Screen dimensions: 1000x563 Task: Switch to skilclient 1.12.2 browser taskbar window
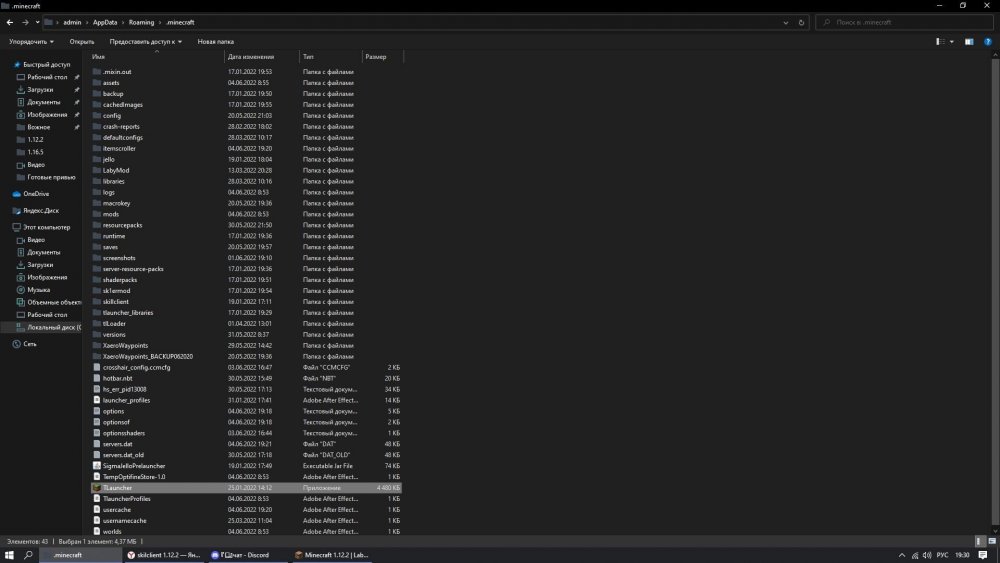tap(164, 555)
